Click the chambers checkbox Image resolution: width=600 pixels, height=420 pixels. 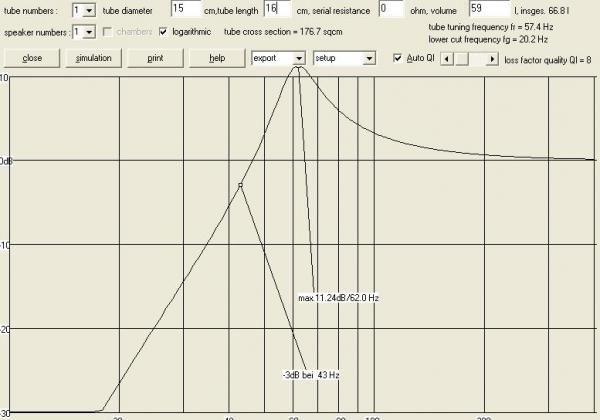click(108, 32)
